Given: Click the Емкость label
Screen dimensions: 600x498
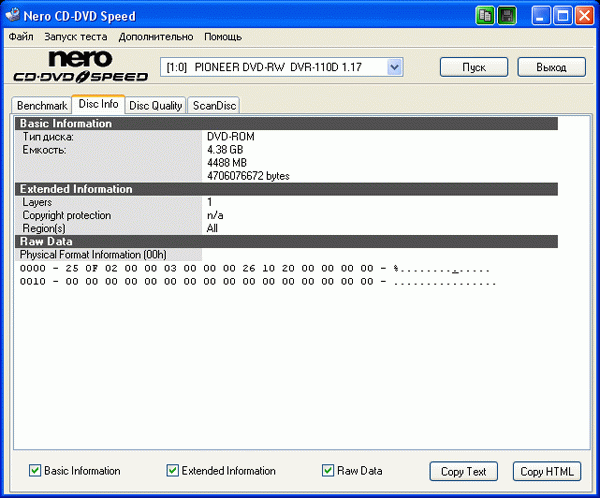Looking at the screenshot, I should (44, 150).
